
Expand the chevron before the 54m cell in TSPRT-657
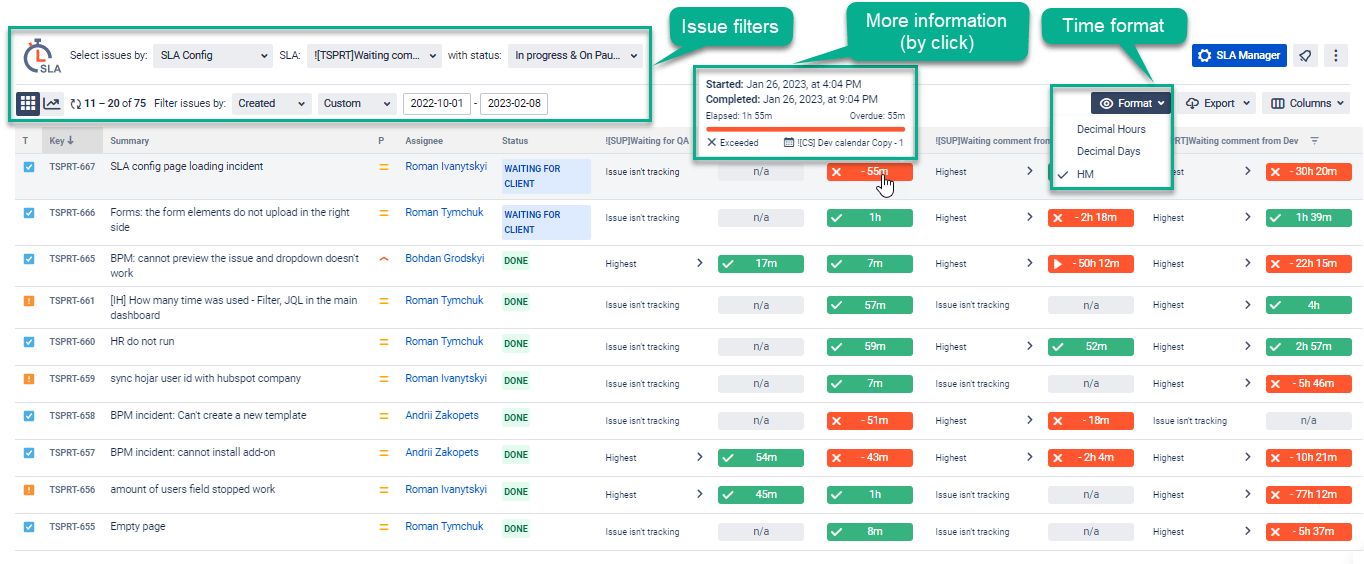click(x=700, y=458)
